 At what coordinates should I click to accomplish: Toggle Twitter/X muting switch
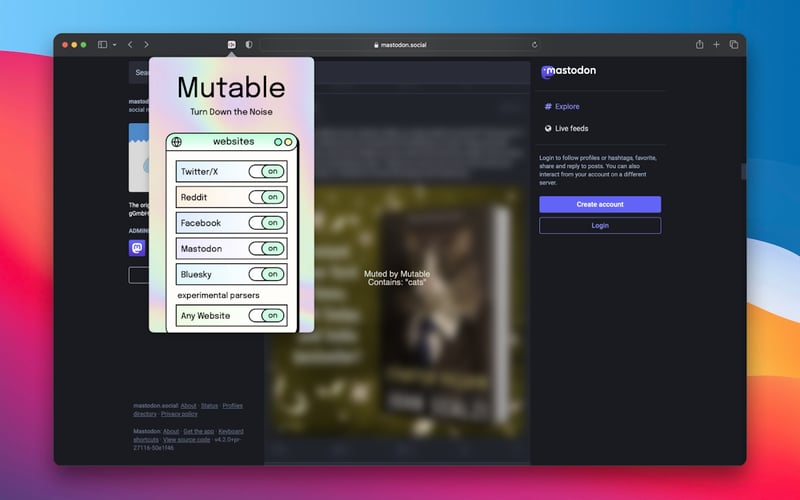(266, 171)
